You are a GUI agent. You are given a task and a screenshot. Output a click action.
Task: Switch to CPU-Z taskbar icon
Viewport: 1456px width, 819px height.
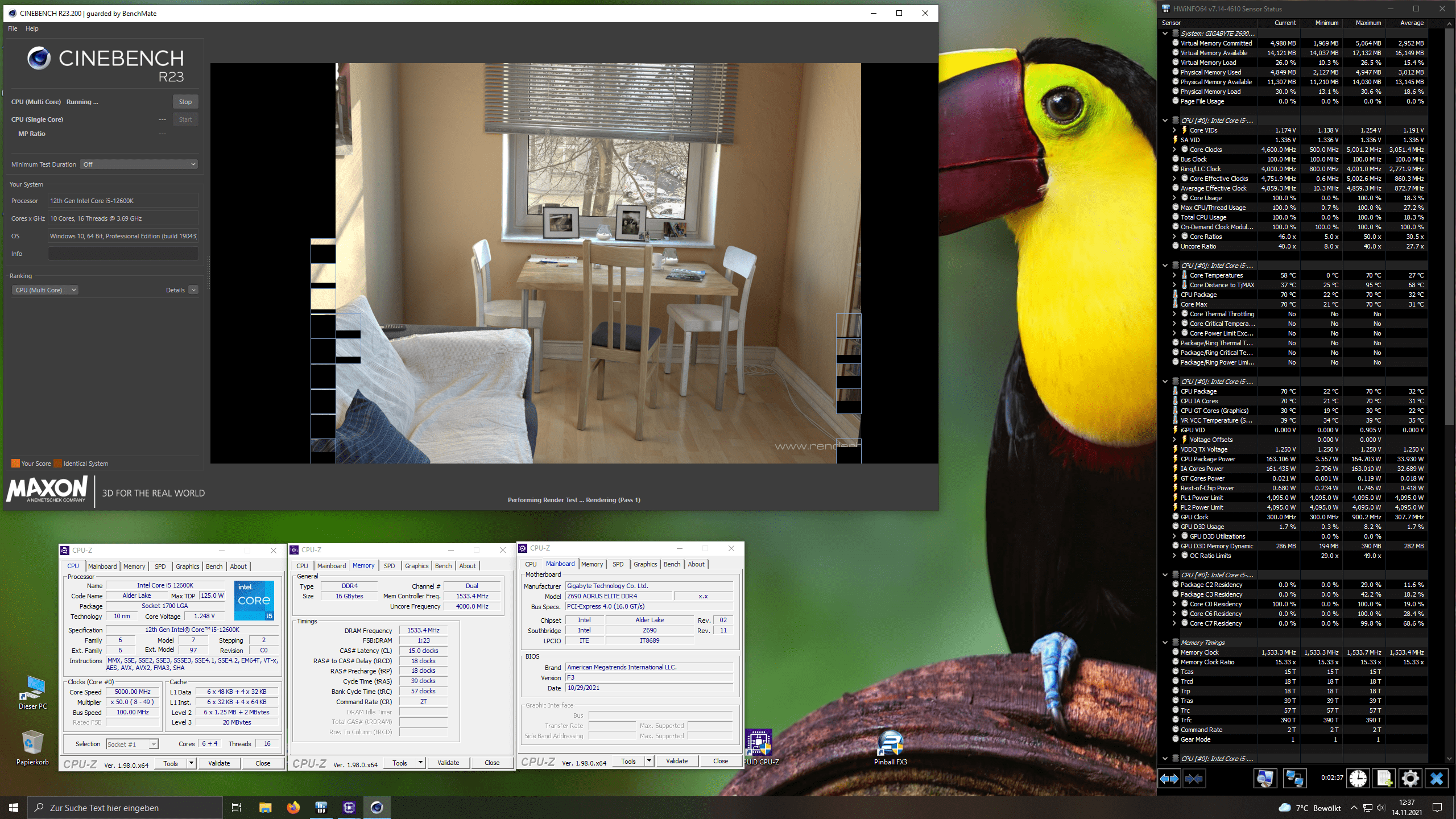349,808
